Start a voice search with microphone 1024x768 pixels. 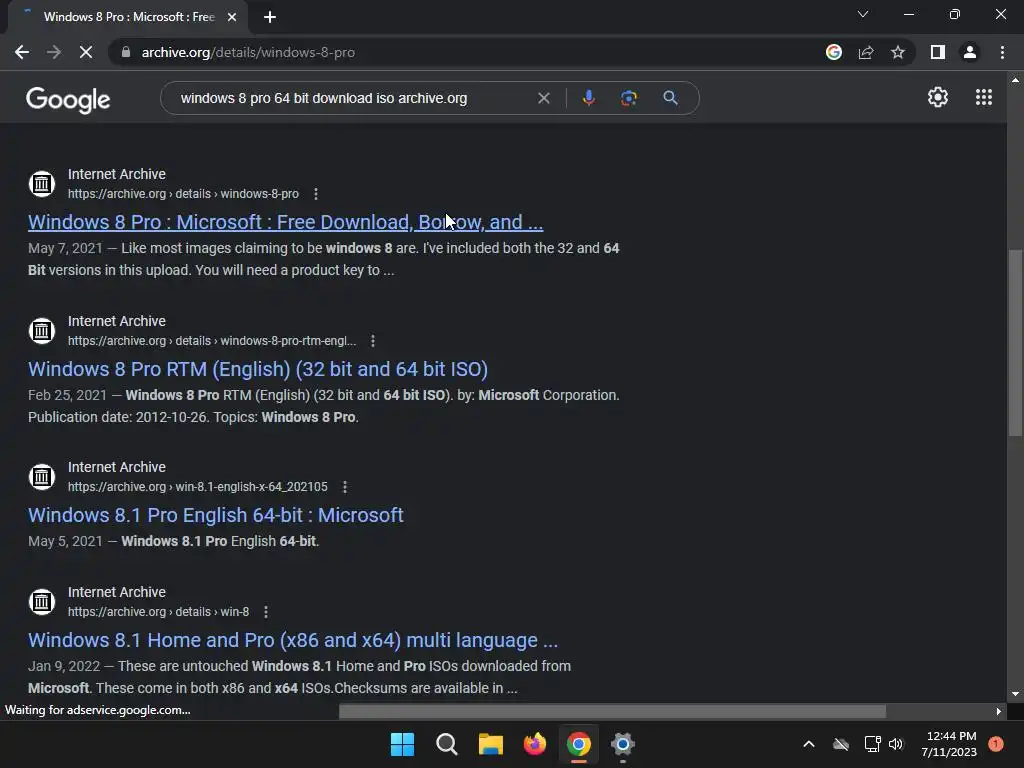588,98
